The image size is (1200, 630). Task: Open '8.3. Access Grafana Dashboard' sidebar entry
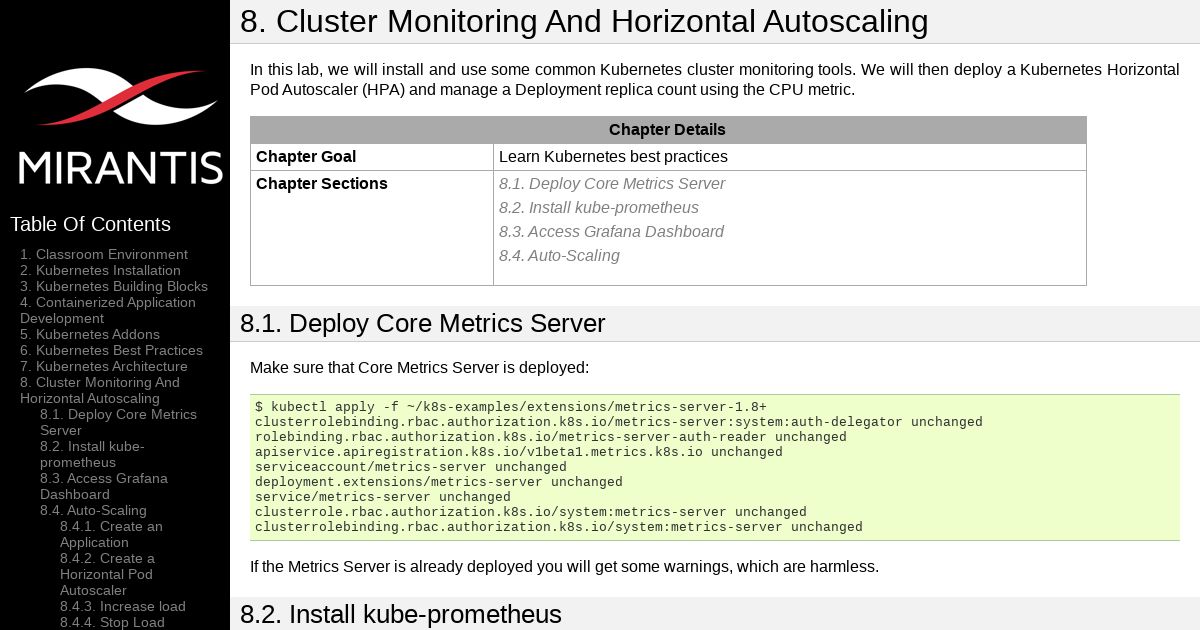coord(104,486)
